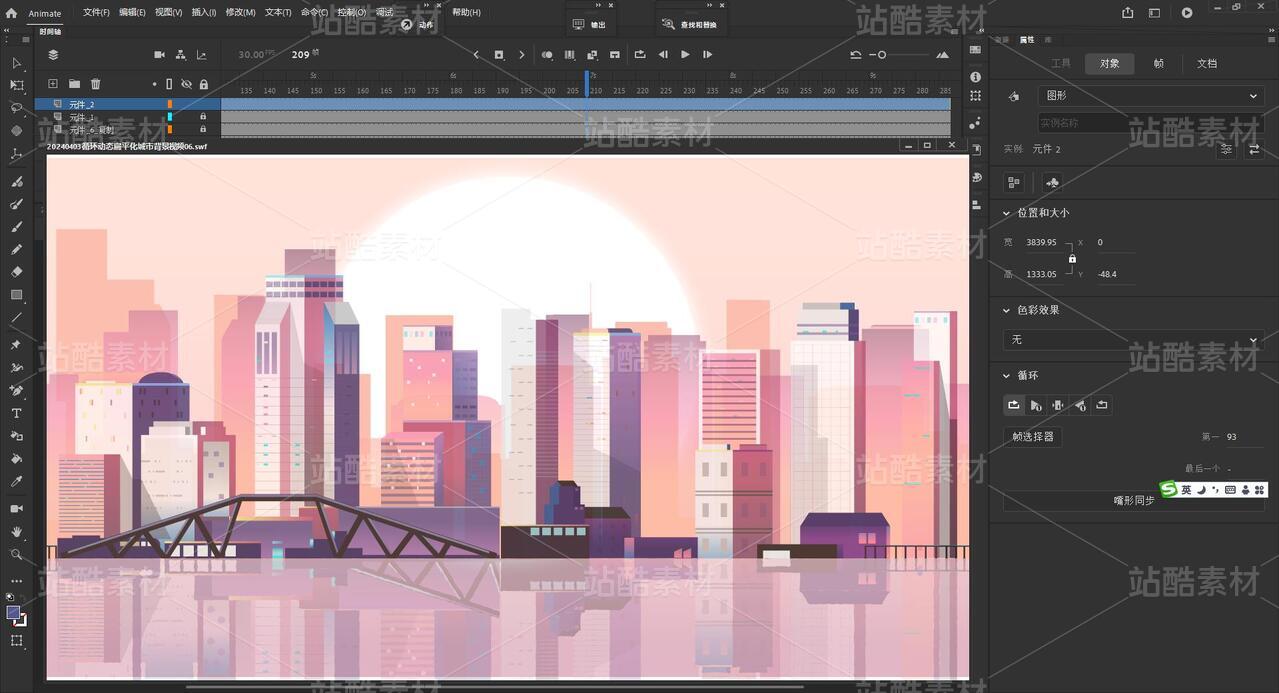The width and height of the screenshot is (1279, 693).
Task: Collapse the 位置和大小 section
Action: pos(1006,213)
